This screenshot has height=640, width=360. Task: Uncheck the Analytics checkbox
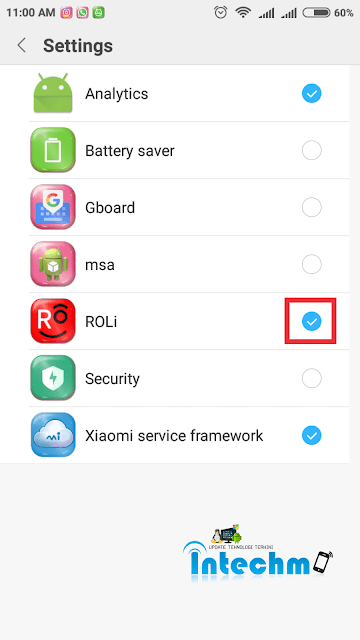(311, 94)
